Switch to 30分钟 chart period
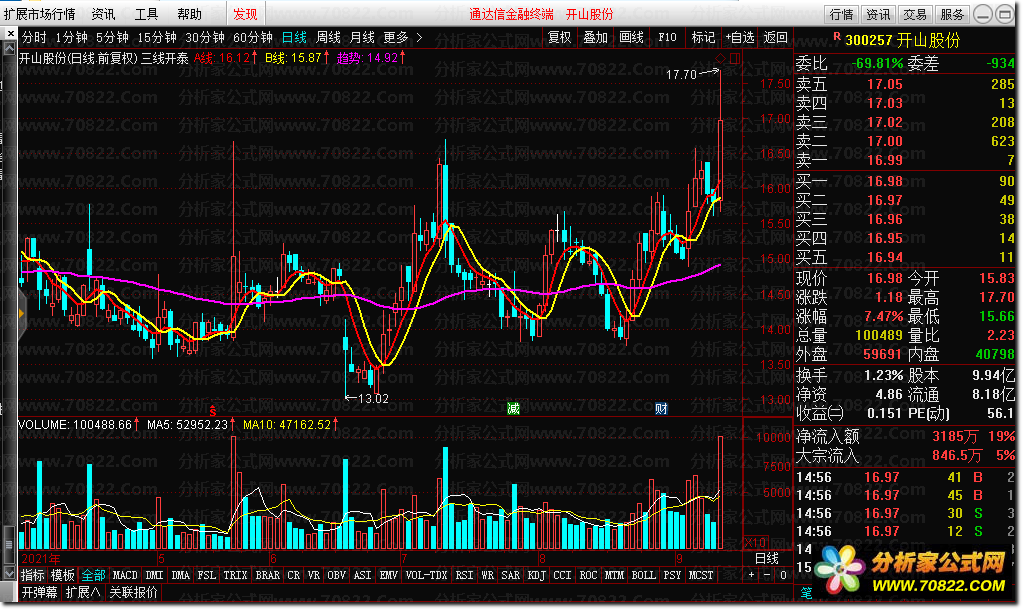Screen dimensions: 1024x610 (x=205, y=37)
